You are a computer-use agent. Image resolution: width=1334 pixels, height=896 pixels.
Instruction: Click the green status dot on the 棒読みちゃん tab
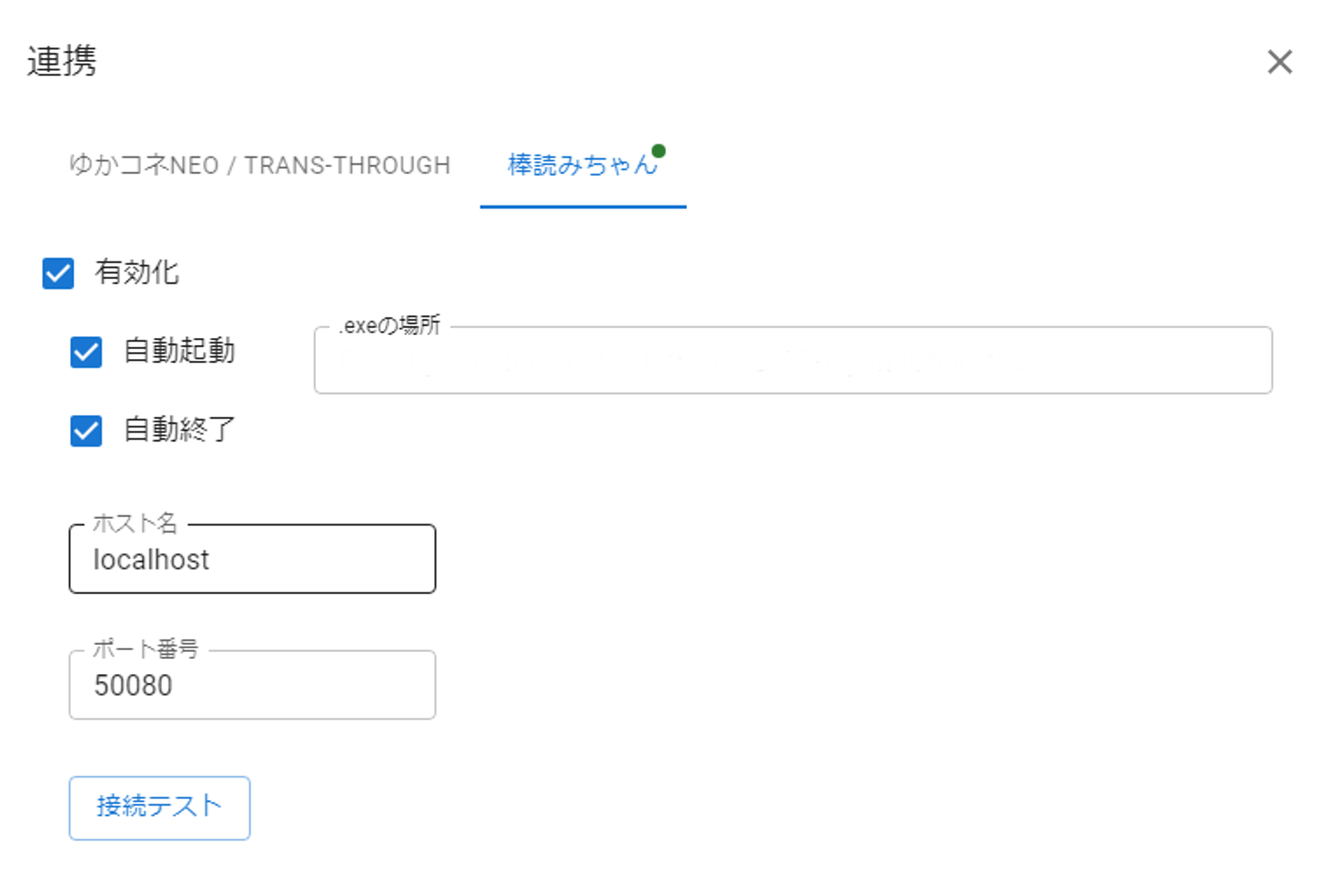pos(658,151)
